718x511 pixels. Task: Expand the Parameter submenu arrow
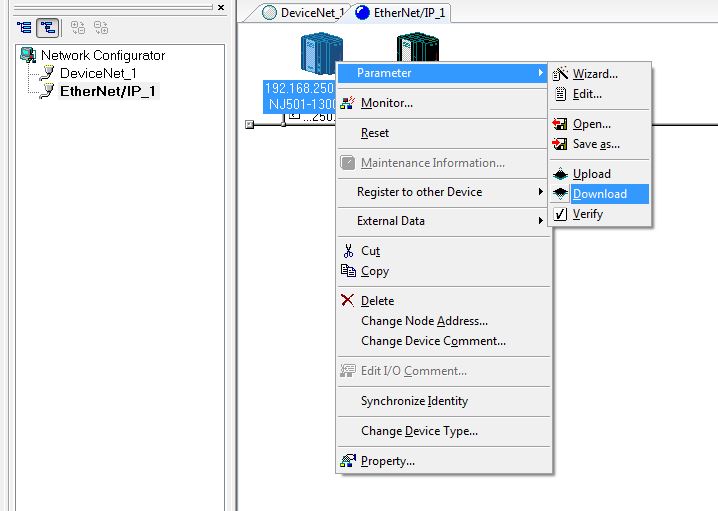541,73
